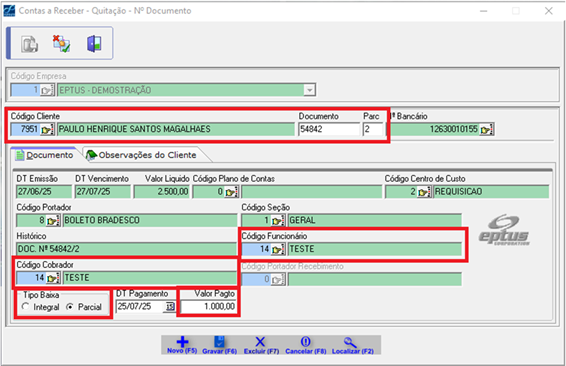Open lookup for Código Plano de Contas
This screenshot has height=366, width=566.
pyautogui.click(x=231, y=192)
